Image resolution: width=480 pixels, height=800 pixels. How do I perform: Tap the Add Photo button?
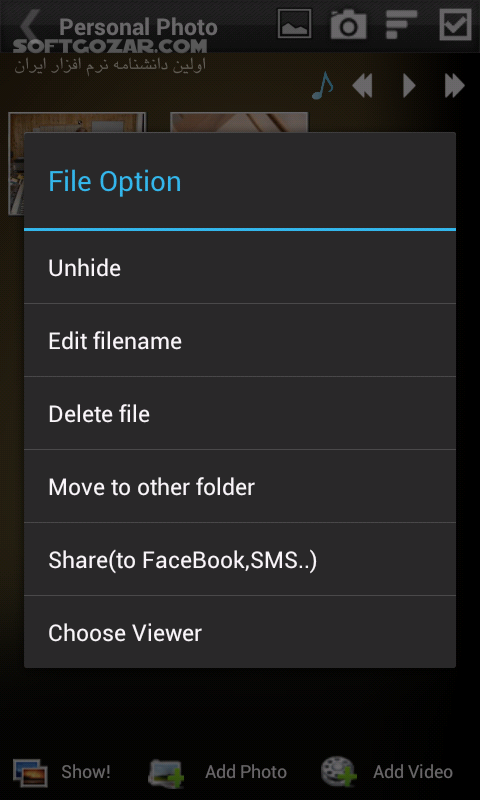218,771
